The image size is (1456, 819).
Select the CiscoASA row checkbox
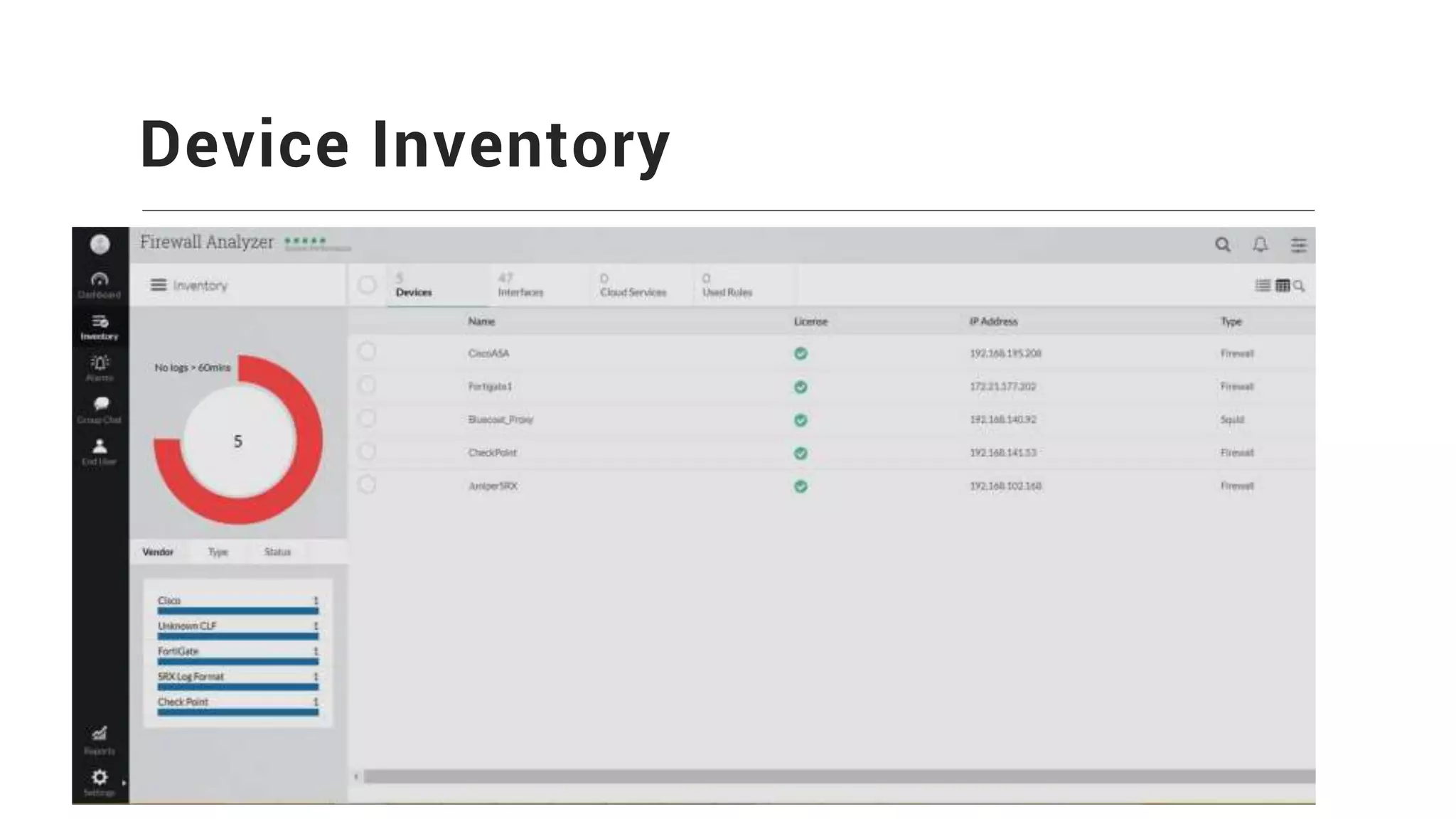(367, 352)
